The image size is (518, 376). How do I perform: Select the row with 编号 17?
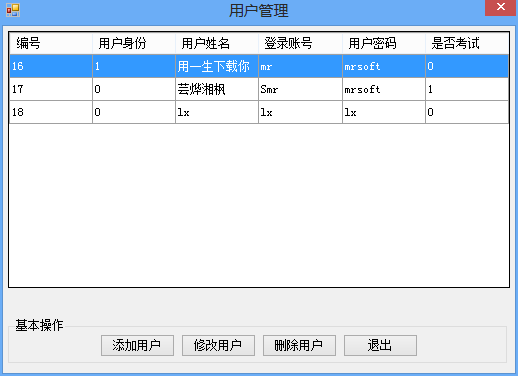point(259,89)
